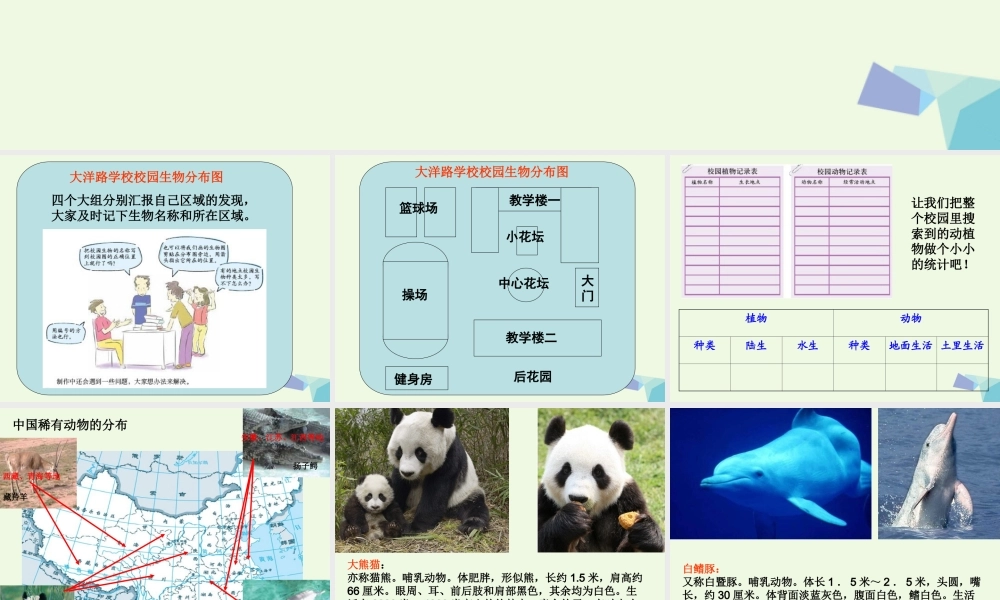Click the red 白鳍豚 heading
The width and height of the screenshot is (1000, 600).
(x=702, y=569)
